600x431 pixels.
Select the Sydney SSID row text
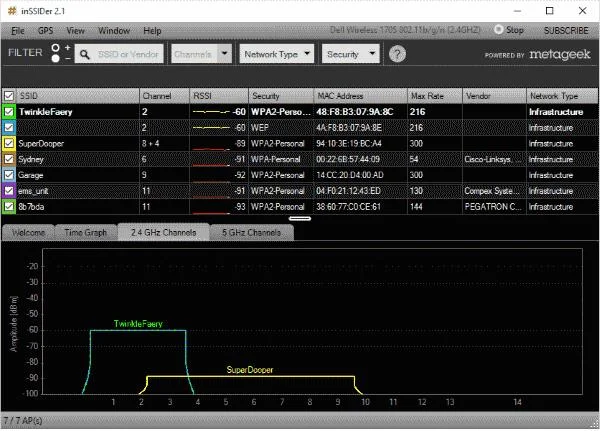click(x=31, y=159)
